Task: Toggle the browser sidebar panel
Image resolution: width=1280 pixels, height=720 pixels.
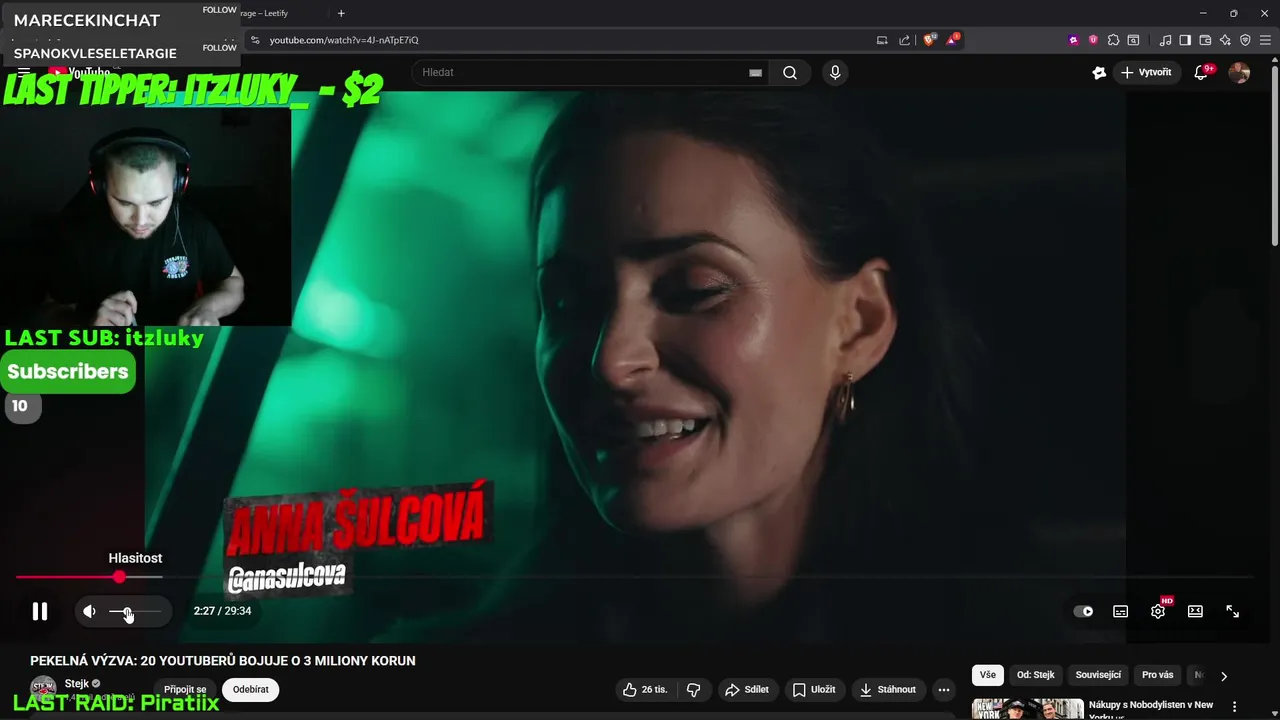Action: pos(1185,40)
